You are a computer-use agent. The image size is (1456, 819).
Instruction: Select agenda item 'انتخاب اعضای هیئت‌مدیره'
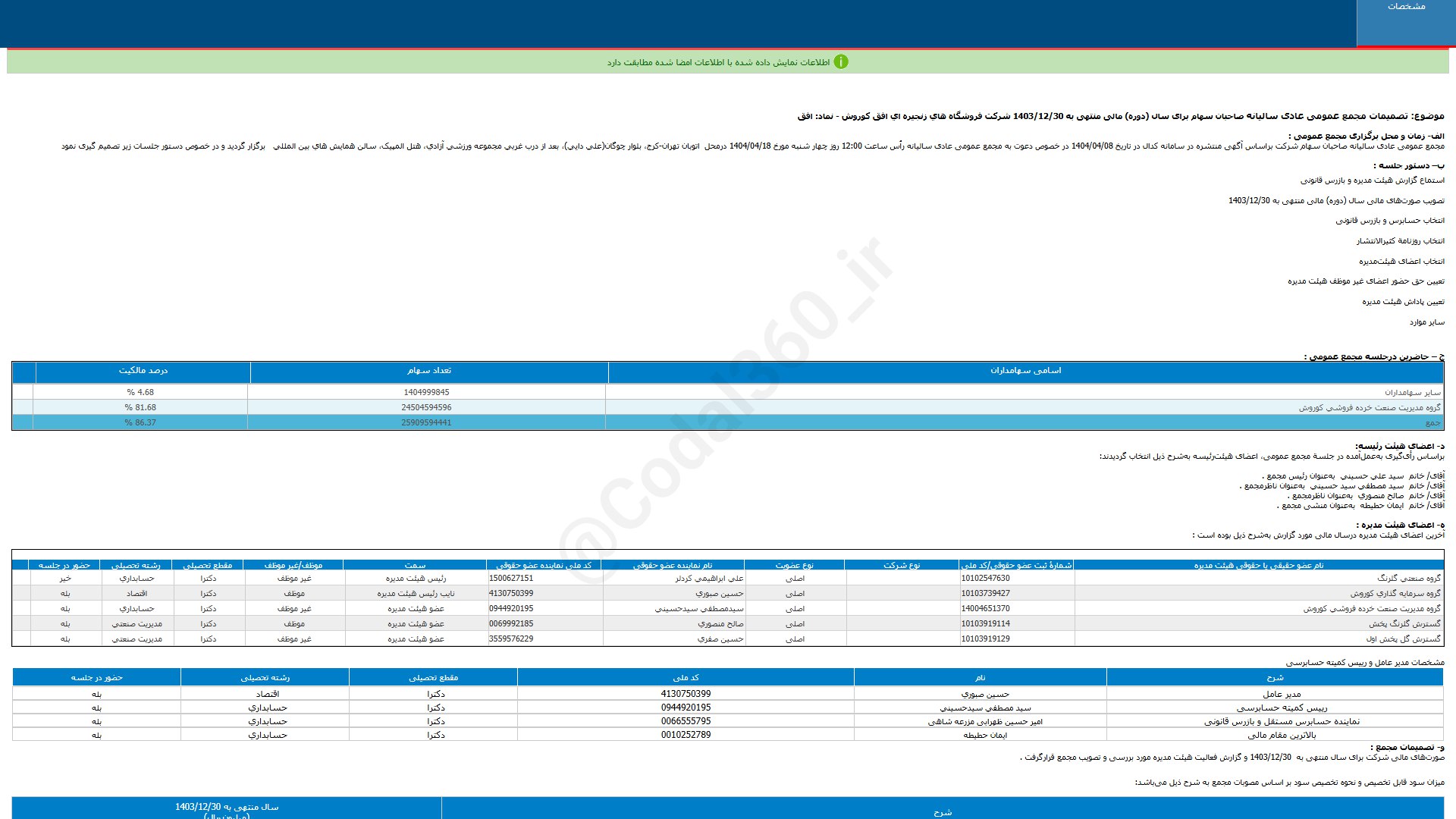pos(1401,262)
